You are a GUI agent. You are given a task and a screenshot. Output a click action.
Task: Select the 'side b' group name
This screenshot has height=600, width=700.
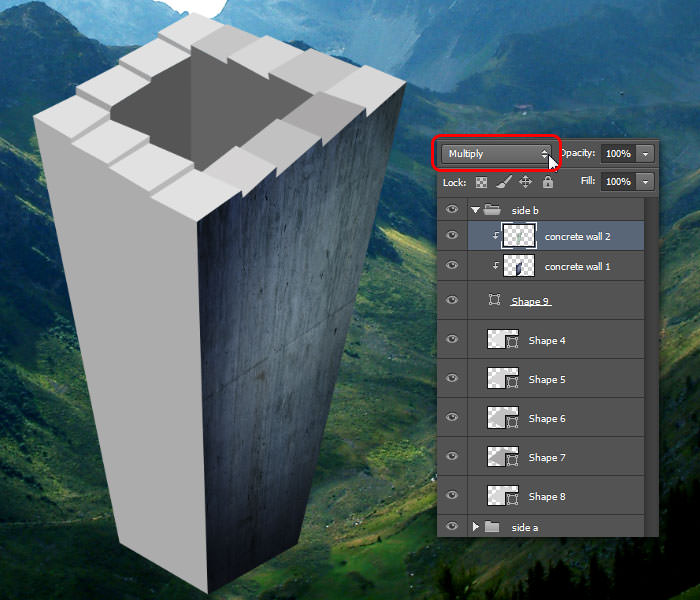click(x=525, y=210)
